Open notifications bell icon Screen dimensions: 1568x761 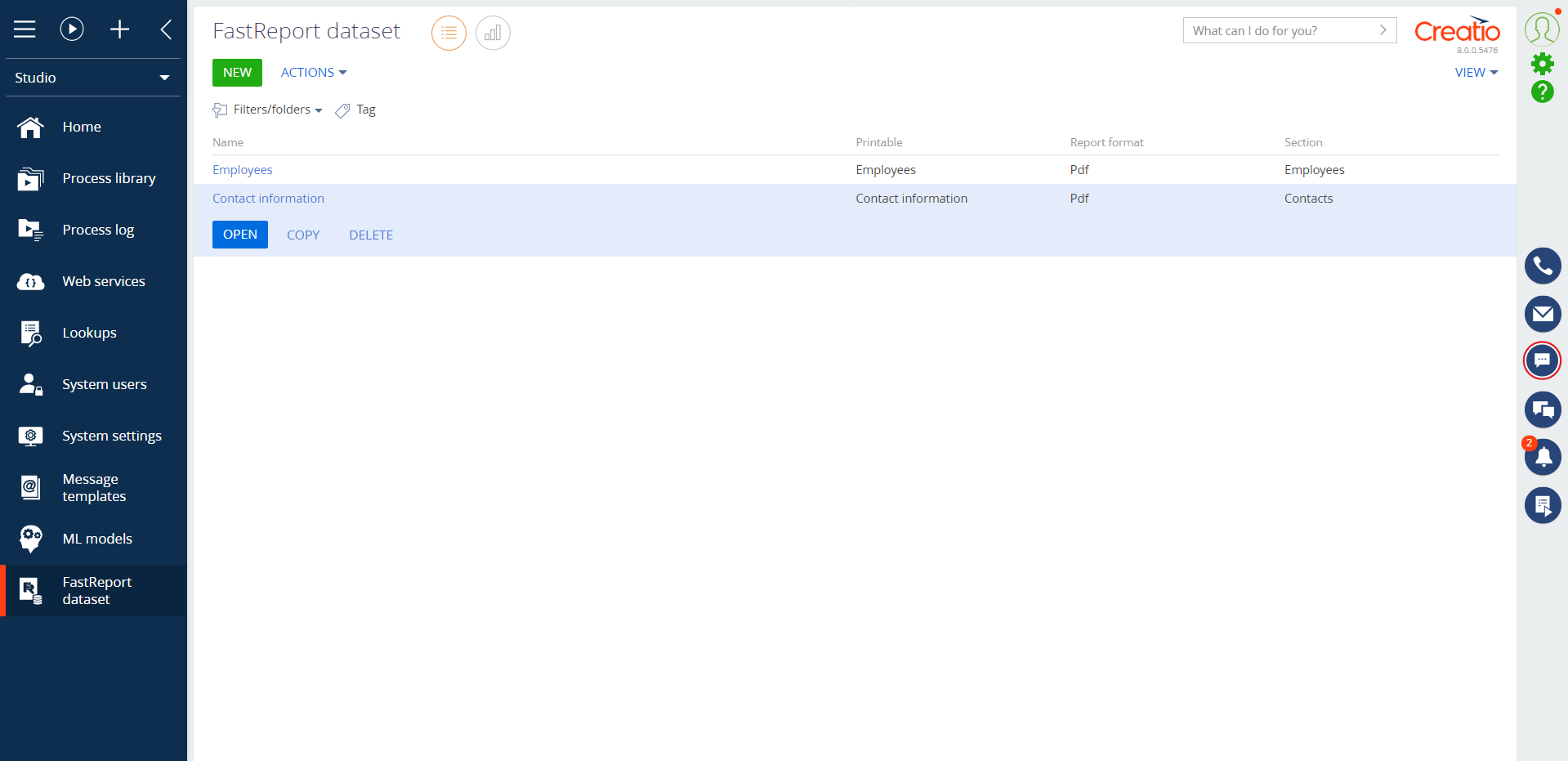click(1543, 457)
